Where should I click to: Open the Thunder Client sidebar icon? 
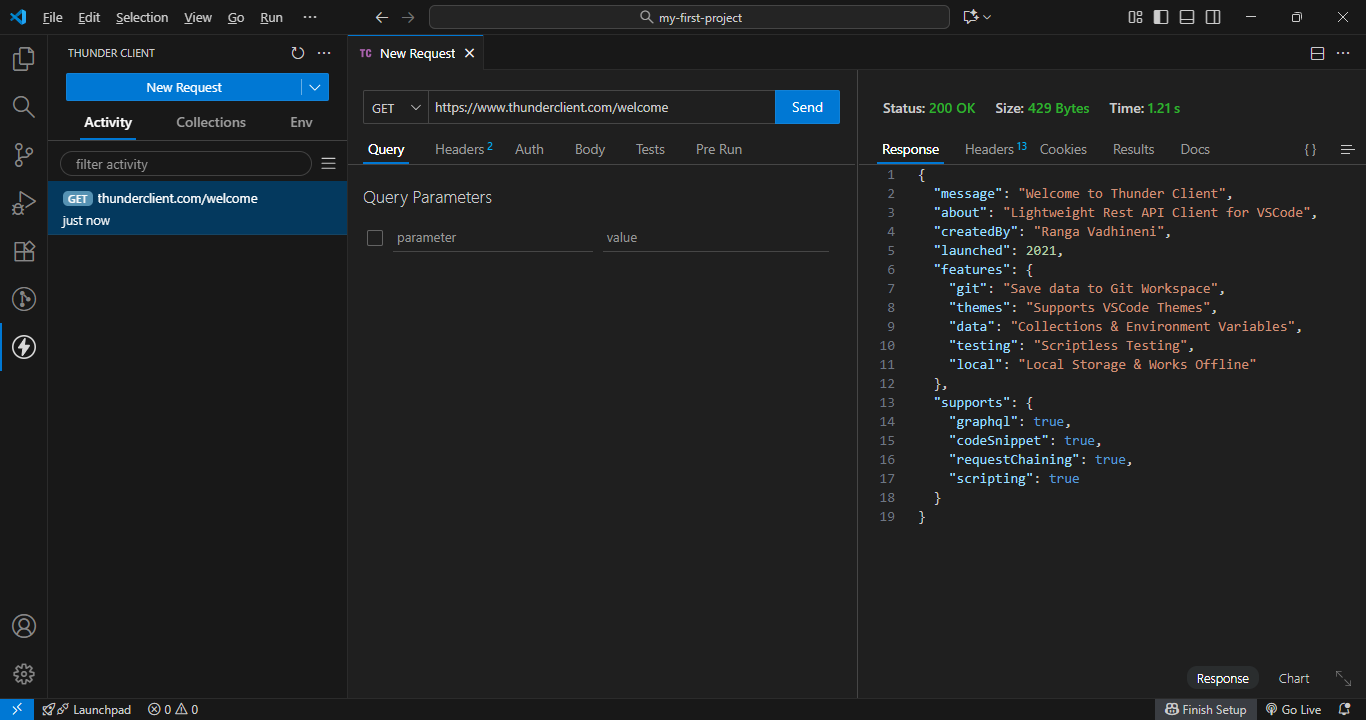(24, 347)
